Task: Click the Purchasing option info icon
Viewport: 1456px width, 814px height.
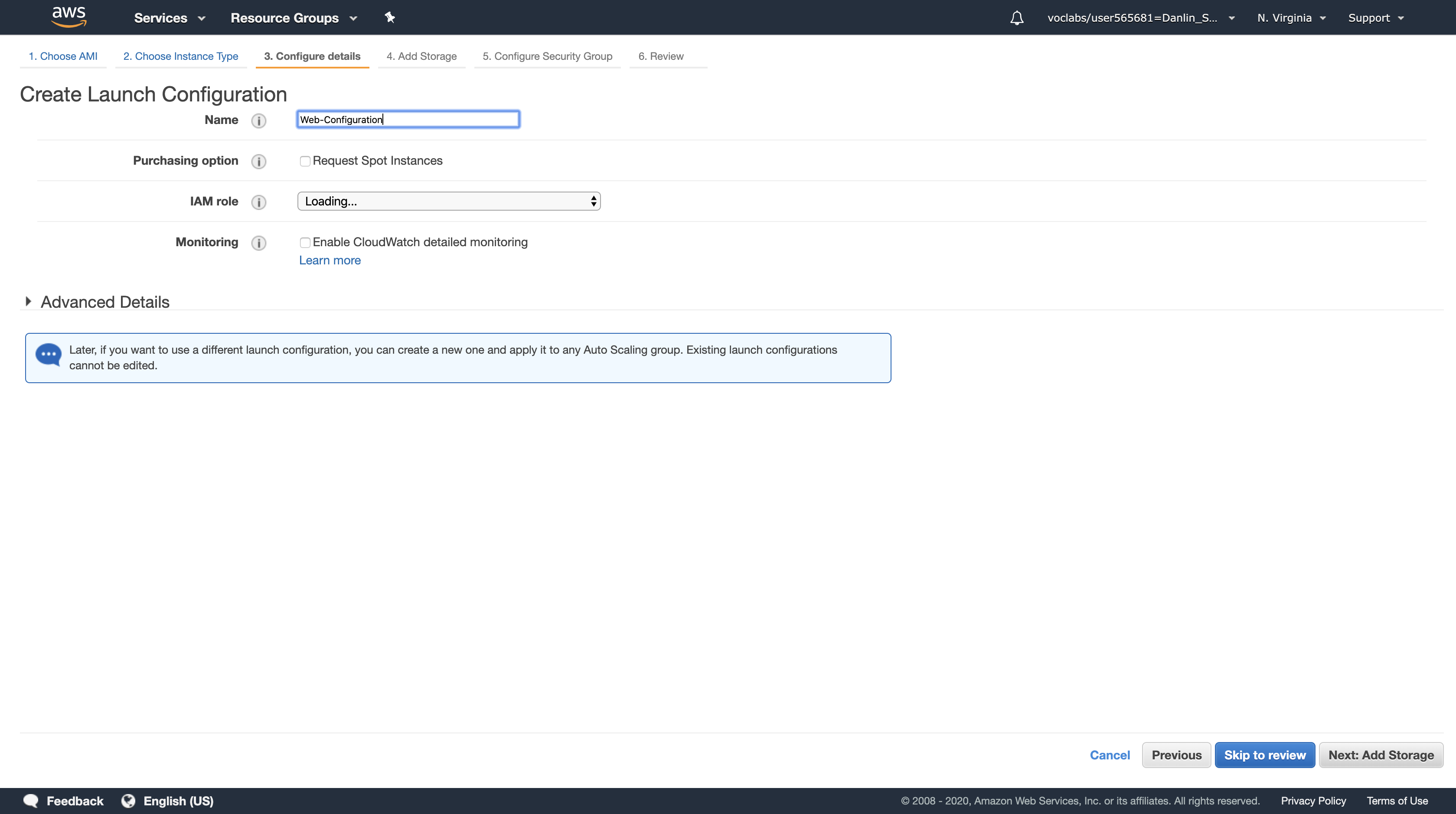Action: tap(258, 162)
